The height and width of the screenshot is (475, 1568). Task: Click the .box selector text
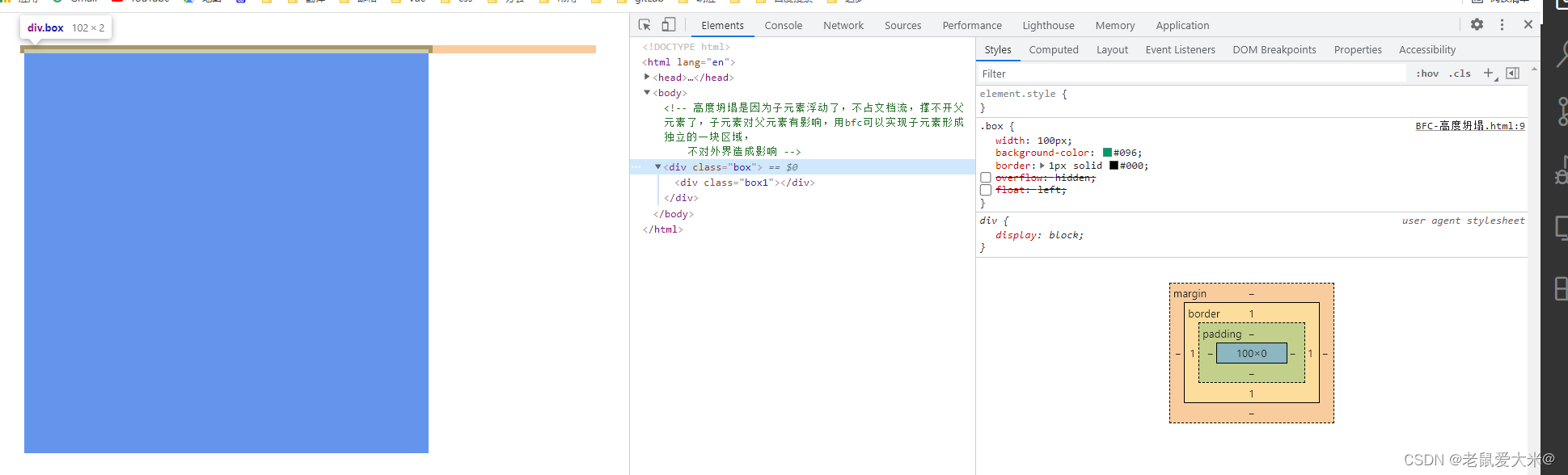click(991, 126)
